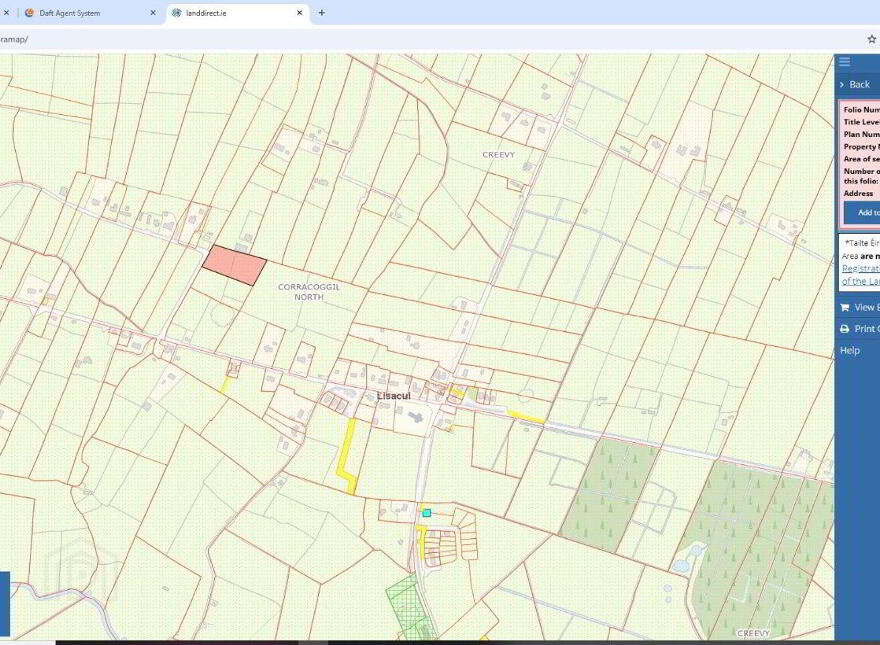Viewport: 880px width, 645px height.
Task: Click the 'Address' label in details panel
Action: [x=859, y=193]
